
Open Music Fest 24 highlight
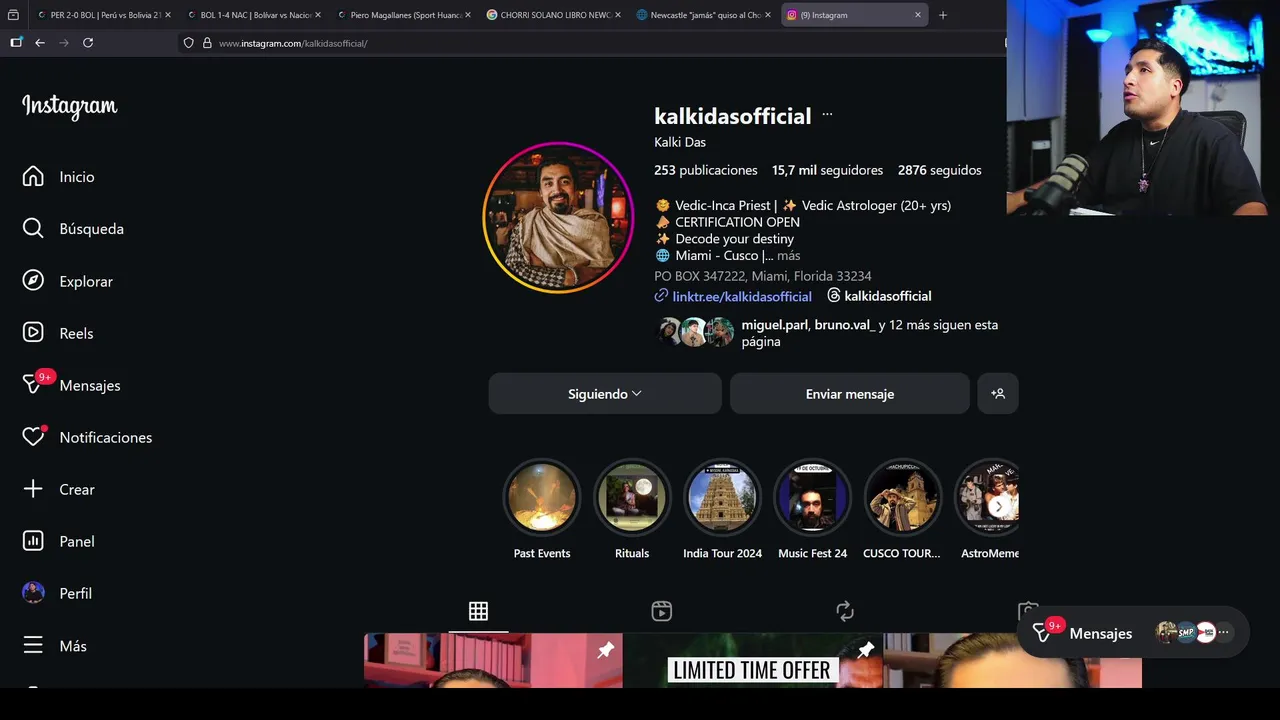812,498
